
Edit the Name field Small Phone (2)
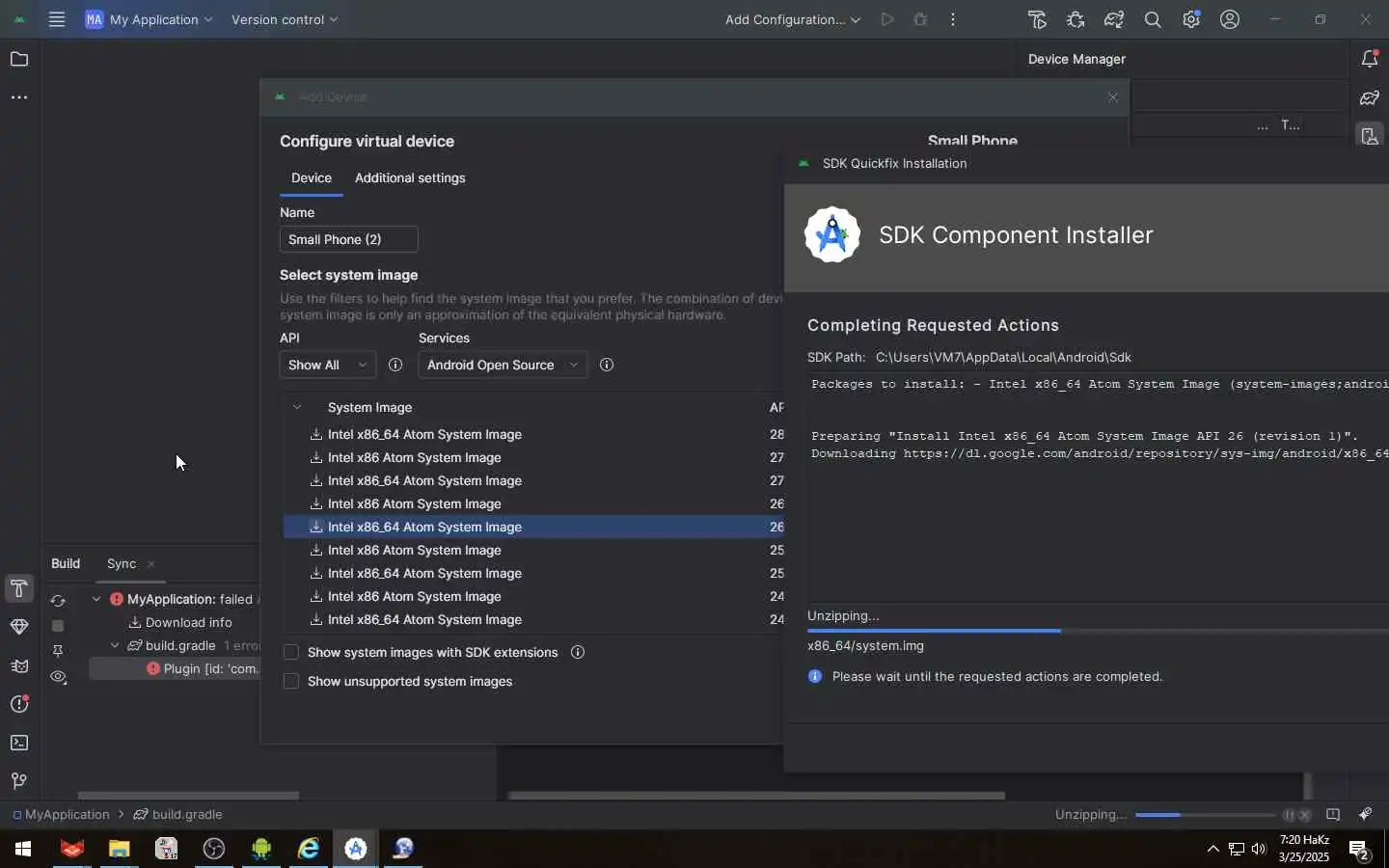click(349, 239)
